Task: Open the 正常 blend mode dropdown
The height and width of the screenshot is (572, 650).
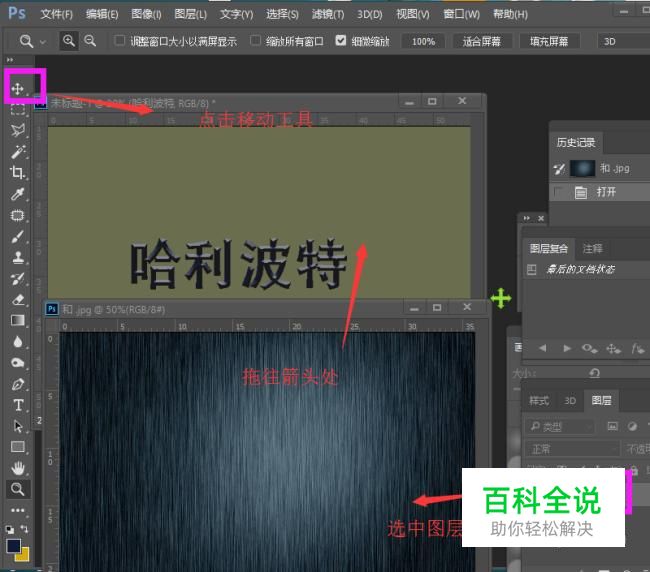Action: [572, 449]
